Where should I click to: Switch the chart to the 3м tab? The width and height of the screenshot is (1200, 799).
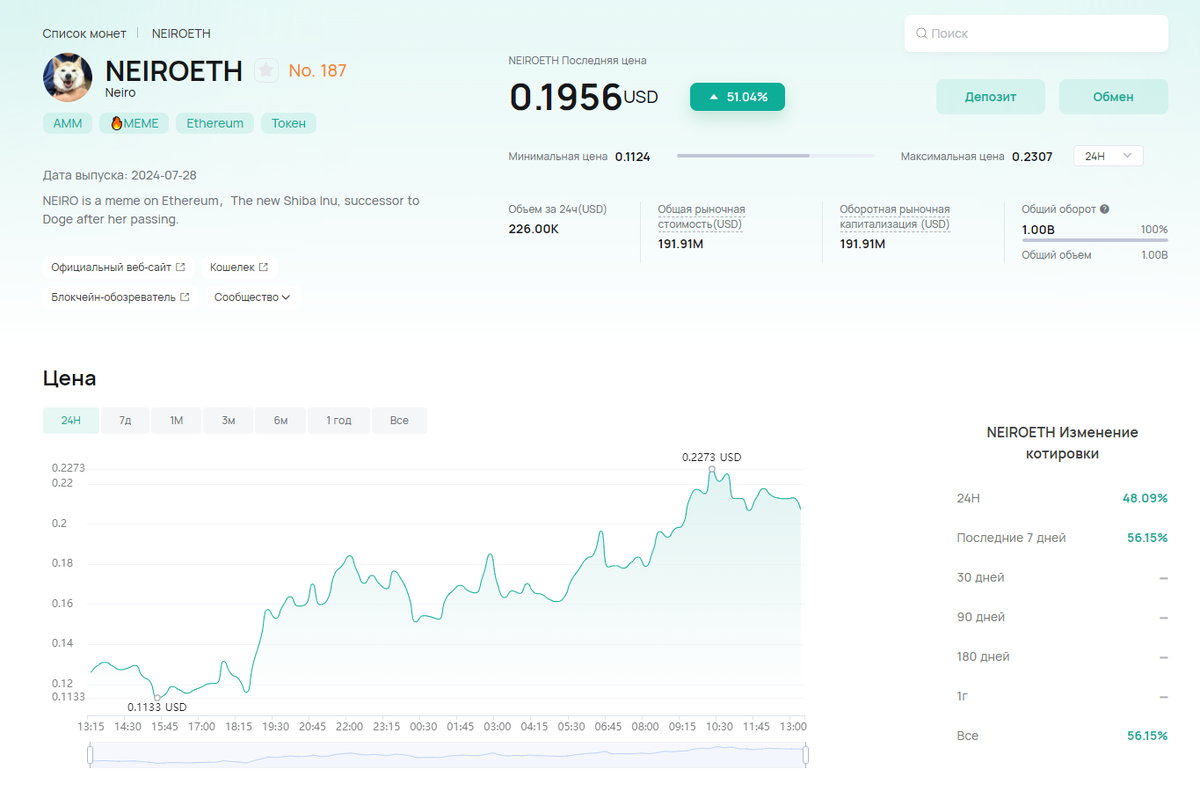pyautogui.click(x=229, y=420)
